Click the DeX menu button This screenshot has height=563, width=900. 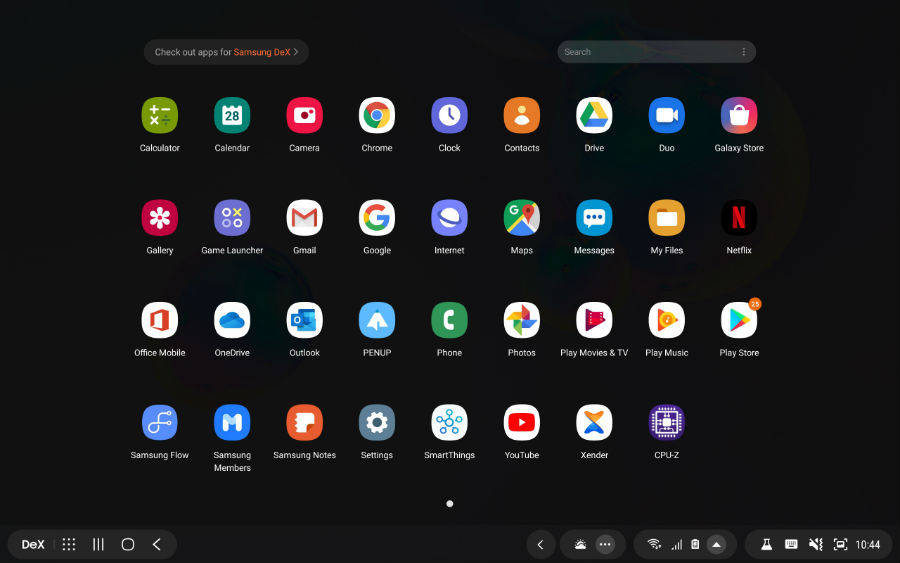pos(33,544)
